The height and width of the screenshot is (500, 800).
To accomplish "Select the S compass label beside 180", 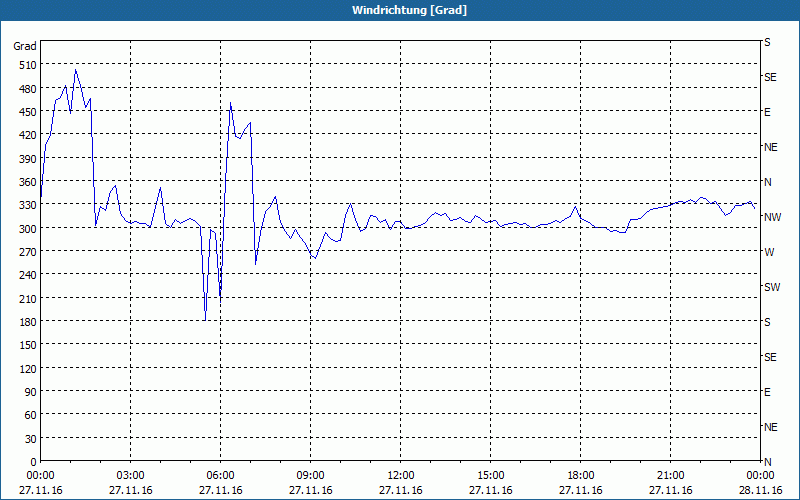I will 767,322.
